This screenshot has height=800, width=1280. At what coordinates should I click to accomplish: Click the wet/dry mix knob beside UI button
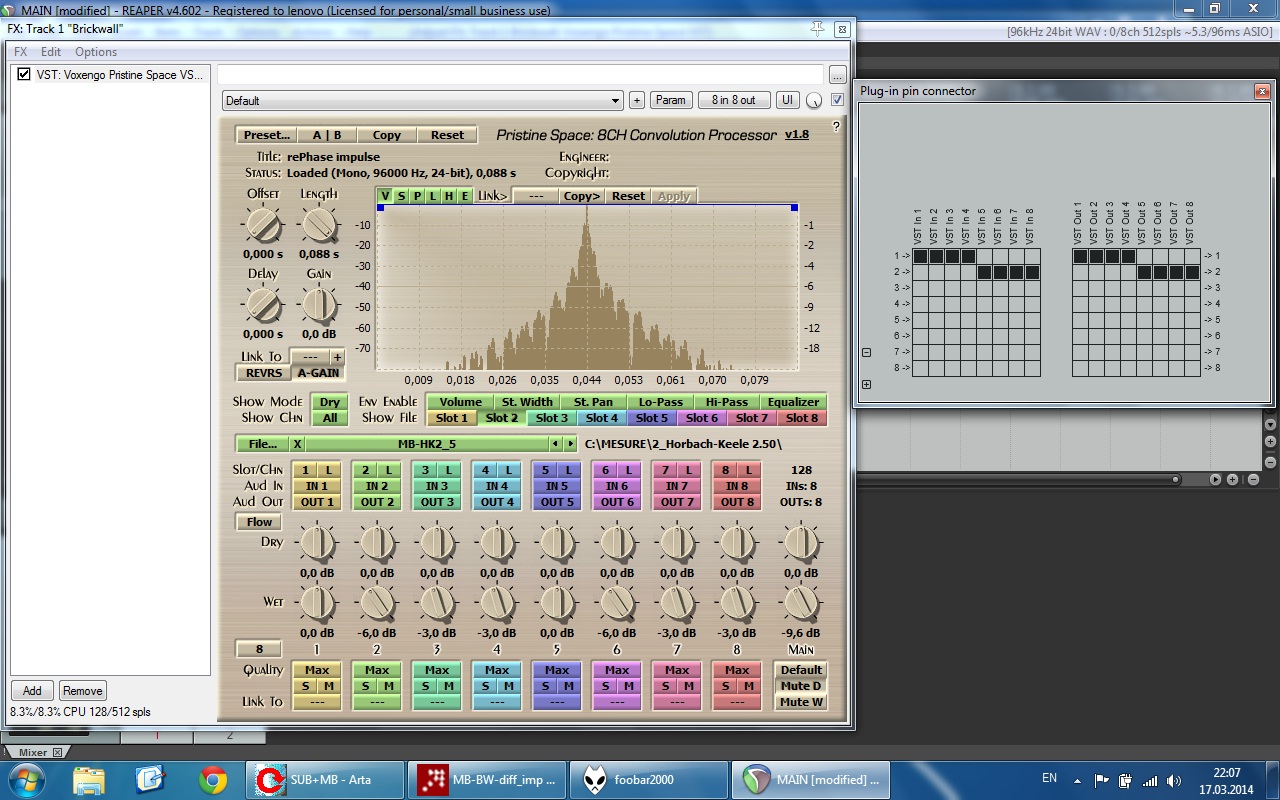pos(814,100)
